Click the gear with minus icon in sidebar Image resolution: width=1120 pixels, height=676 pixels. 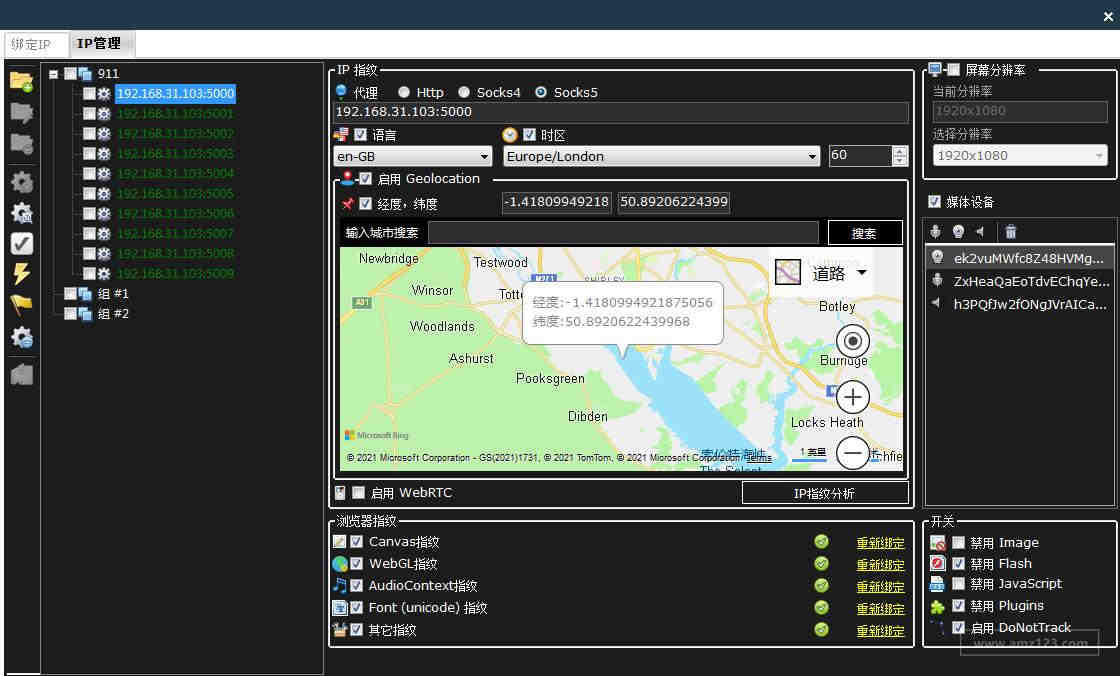21,337
